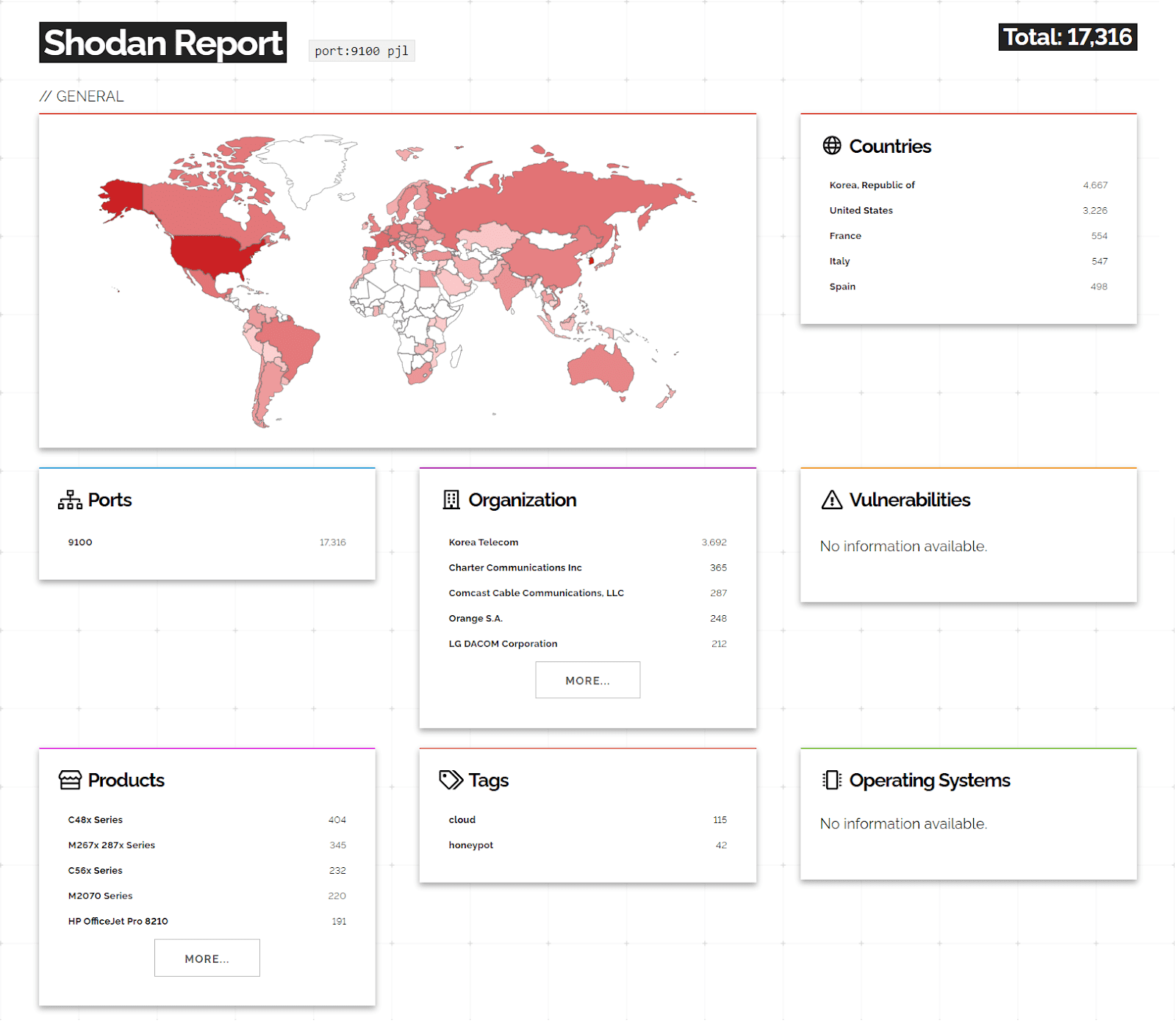
Task: Open the Korea Telecom organization entry
Action: [483, 542]
